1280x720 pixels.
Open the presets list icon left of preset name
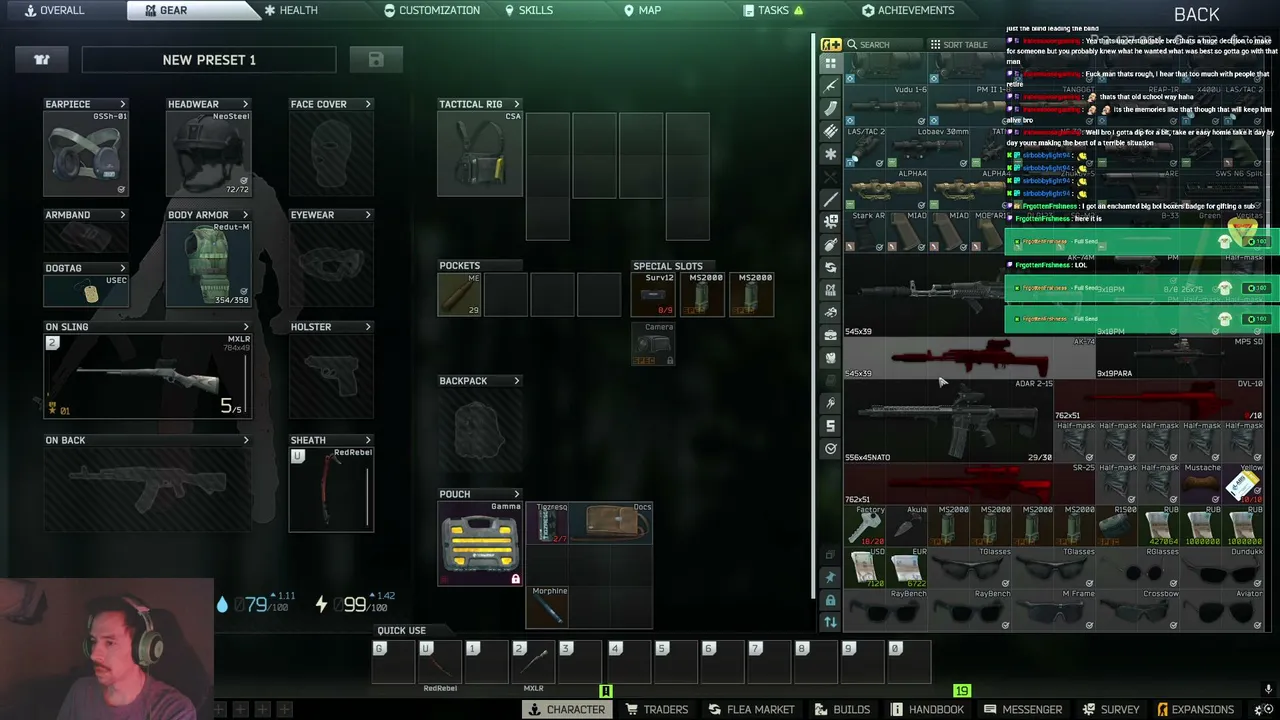[x=42, y=60]
